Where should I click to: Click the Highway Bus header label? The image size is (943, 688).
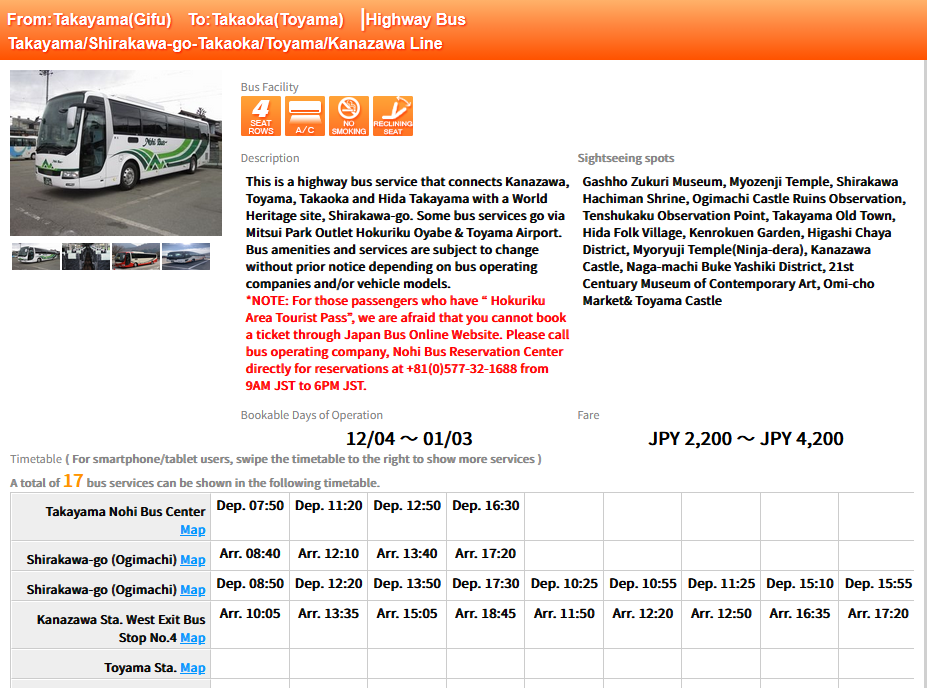(x=416, y=19)
